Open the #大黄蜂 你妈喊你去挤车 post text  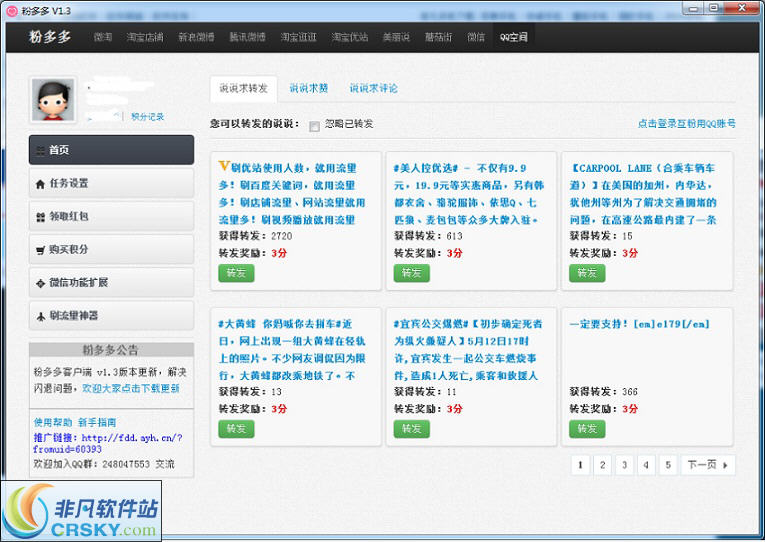point(292,350)
